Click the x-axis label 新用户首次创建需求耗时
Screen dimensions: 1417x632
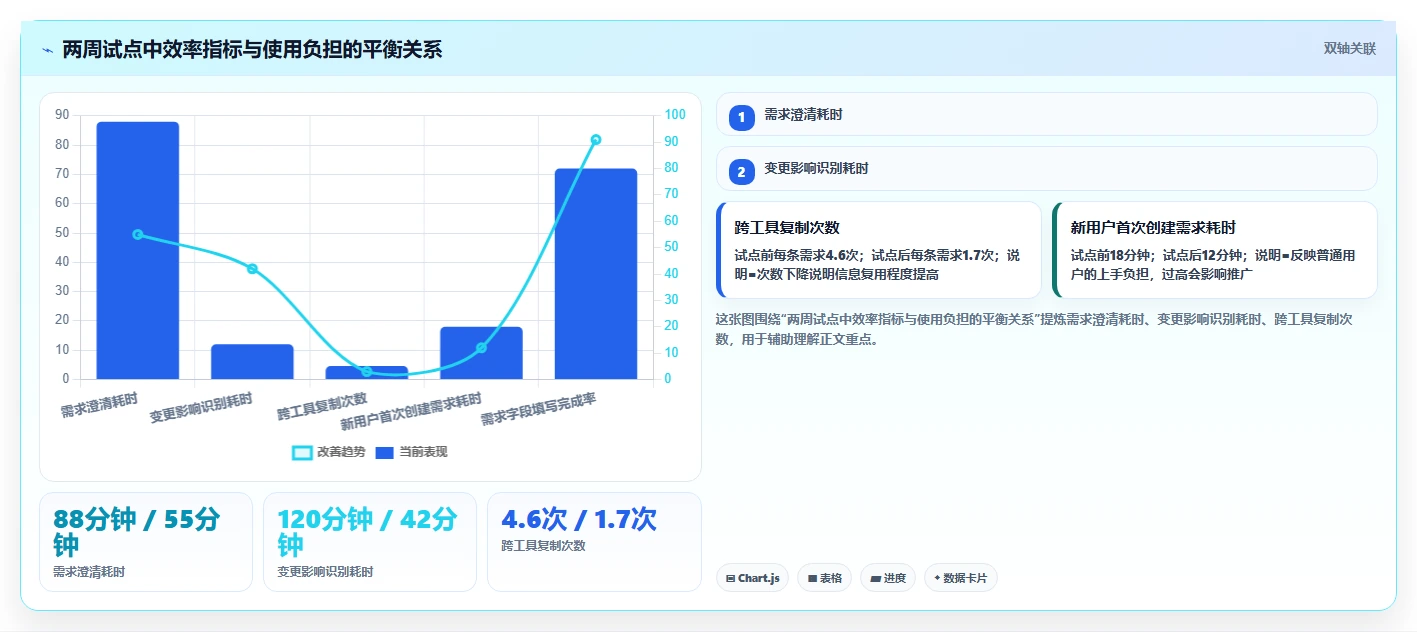point(411,411)
